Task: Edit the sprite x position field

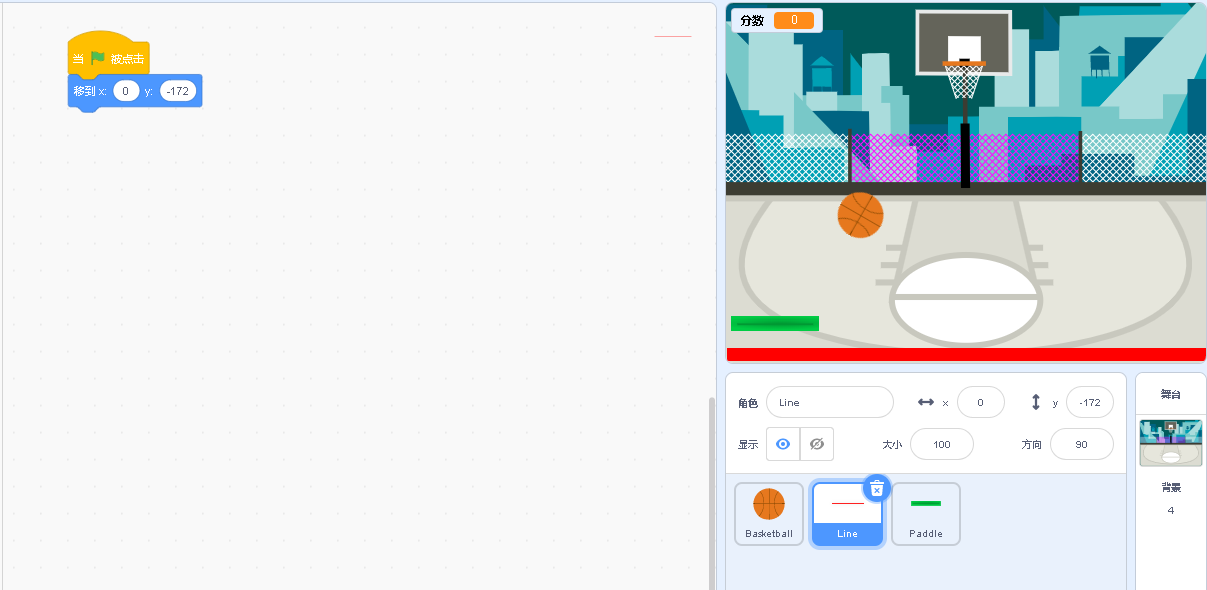Action: pyautogui.click(x=981, y=402)
